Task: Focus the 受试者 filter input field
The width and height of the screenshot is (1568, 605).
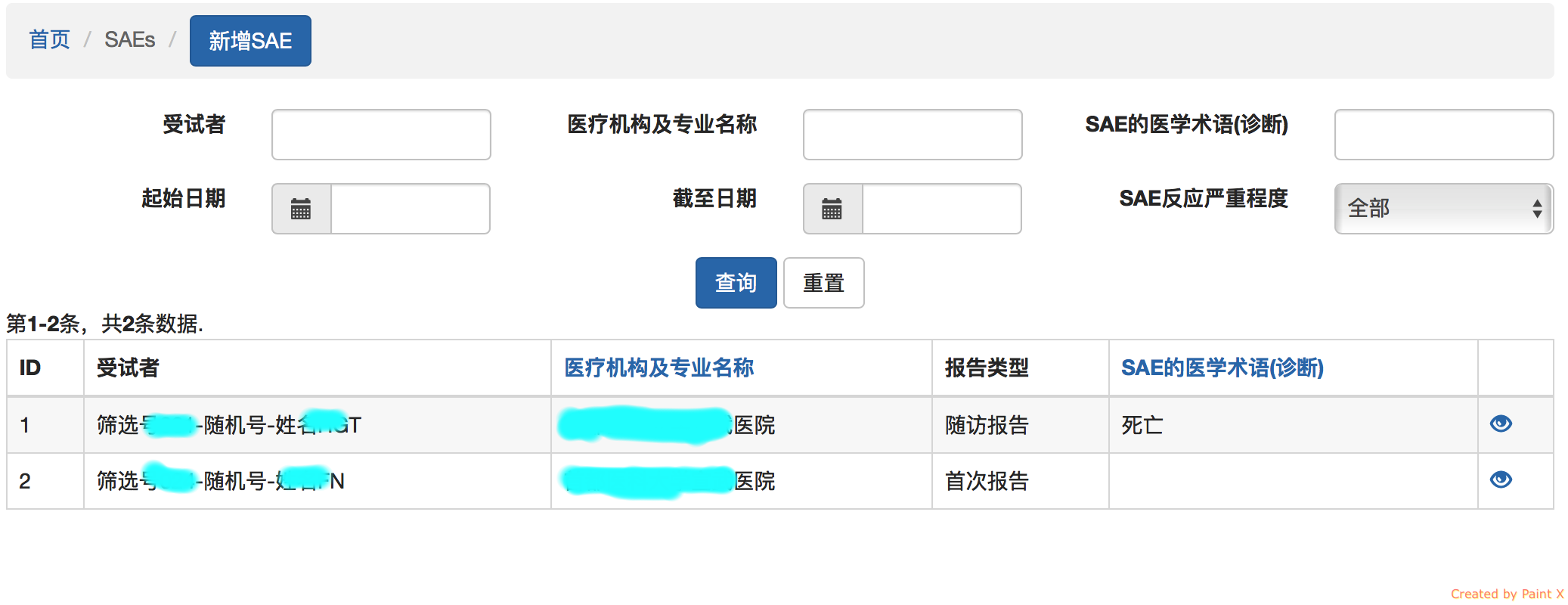Action: pyautogui.click(x=381, y=135)
